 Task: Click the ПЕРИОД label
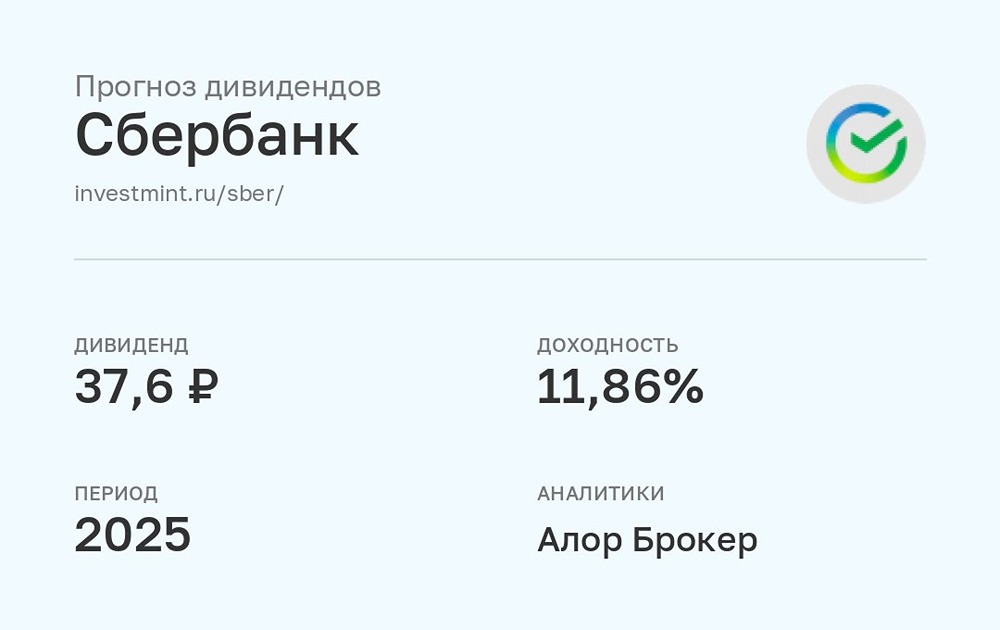point(116,494)
